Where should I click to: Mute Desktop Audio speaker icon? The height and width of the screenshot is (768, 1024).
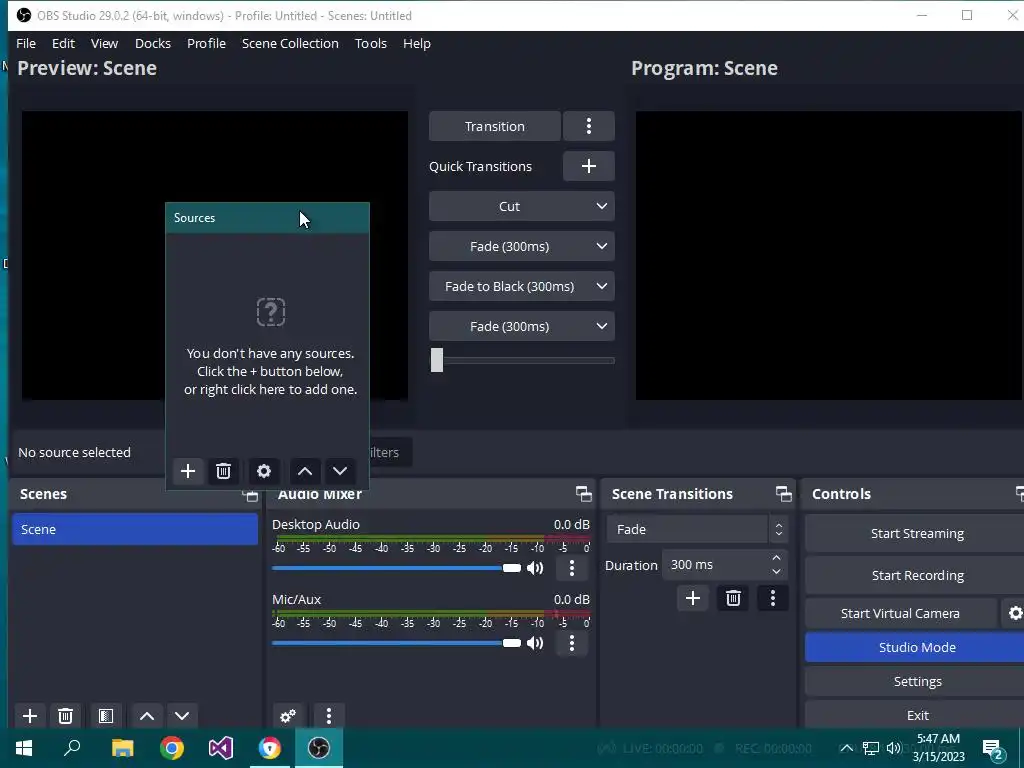pos(535,568)
